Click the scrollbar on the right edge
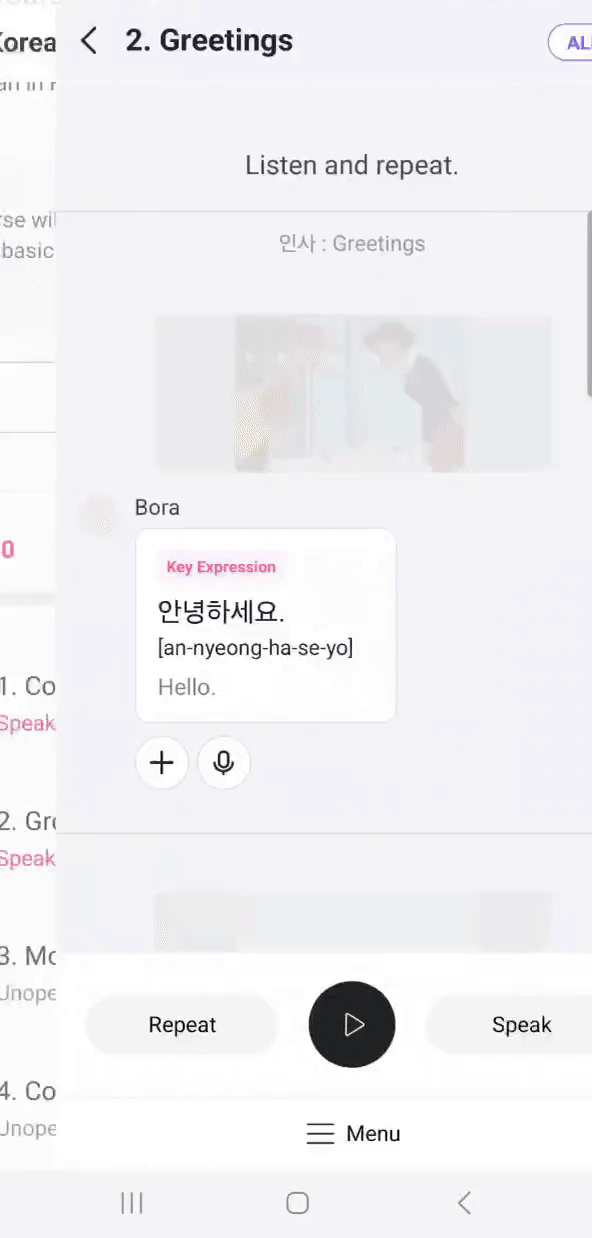 point(589,307)
